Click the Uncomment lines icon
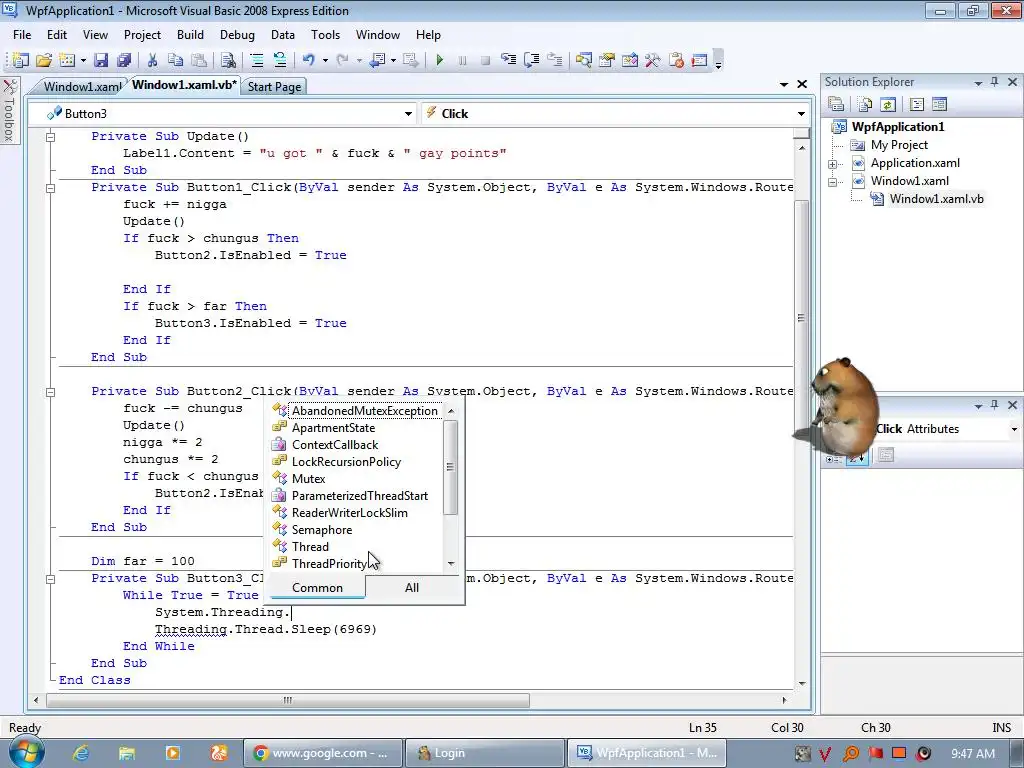 pyautogui.click(x=280, y=60)
